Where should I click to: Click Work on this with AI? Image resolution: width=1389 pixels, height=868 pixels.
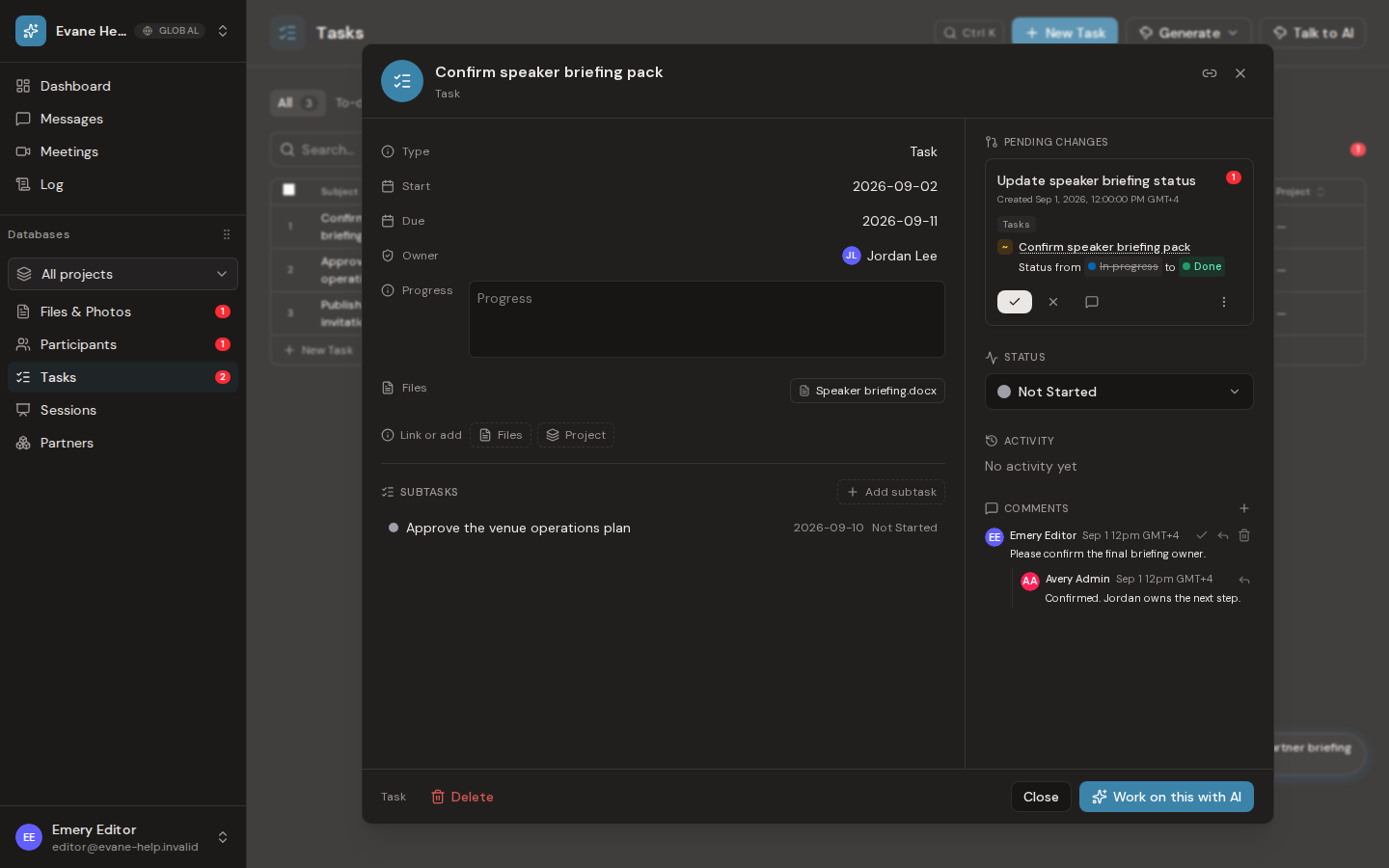point(1166,797)
